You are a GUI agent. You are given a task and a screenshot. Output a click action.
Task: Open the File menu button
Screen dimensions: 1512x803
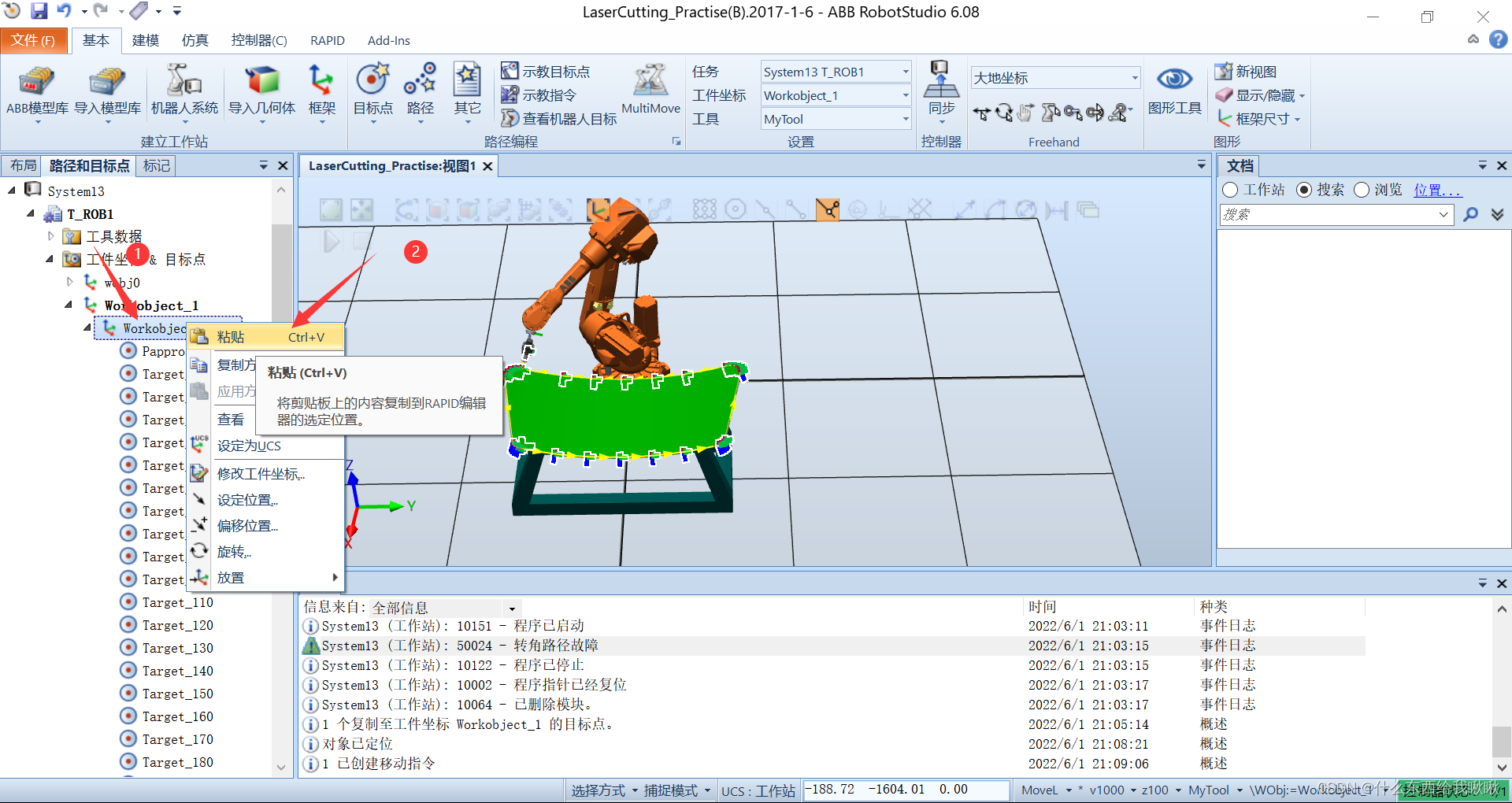[33, 40]
